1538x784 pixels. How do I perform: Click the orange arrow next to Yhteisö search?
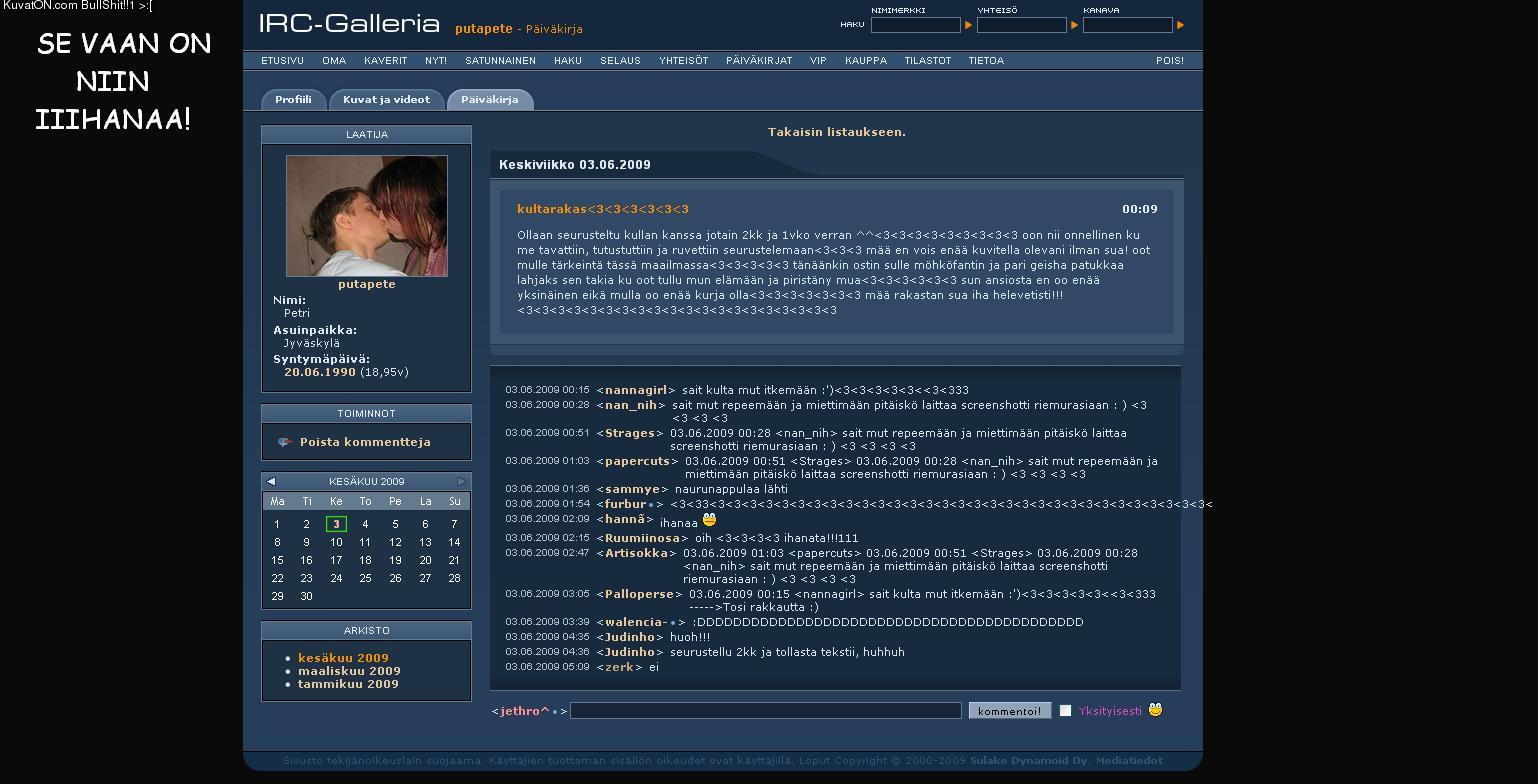point(1074,25)
